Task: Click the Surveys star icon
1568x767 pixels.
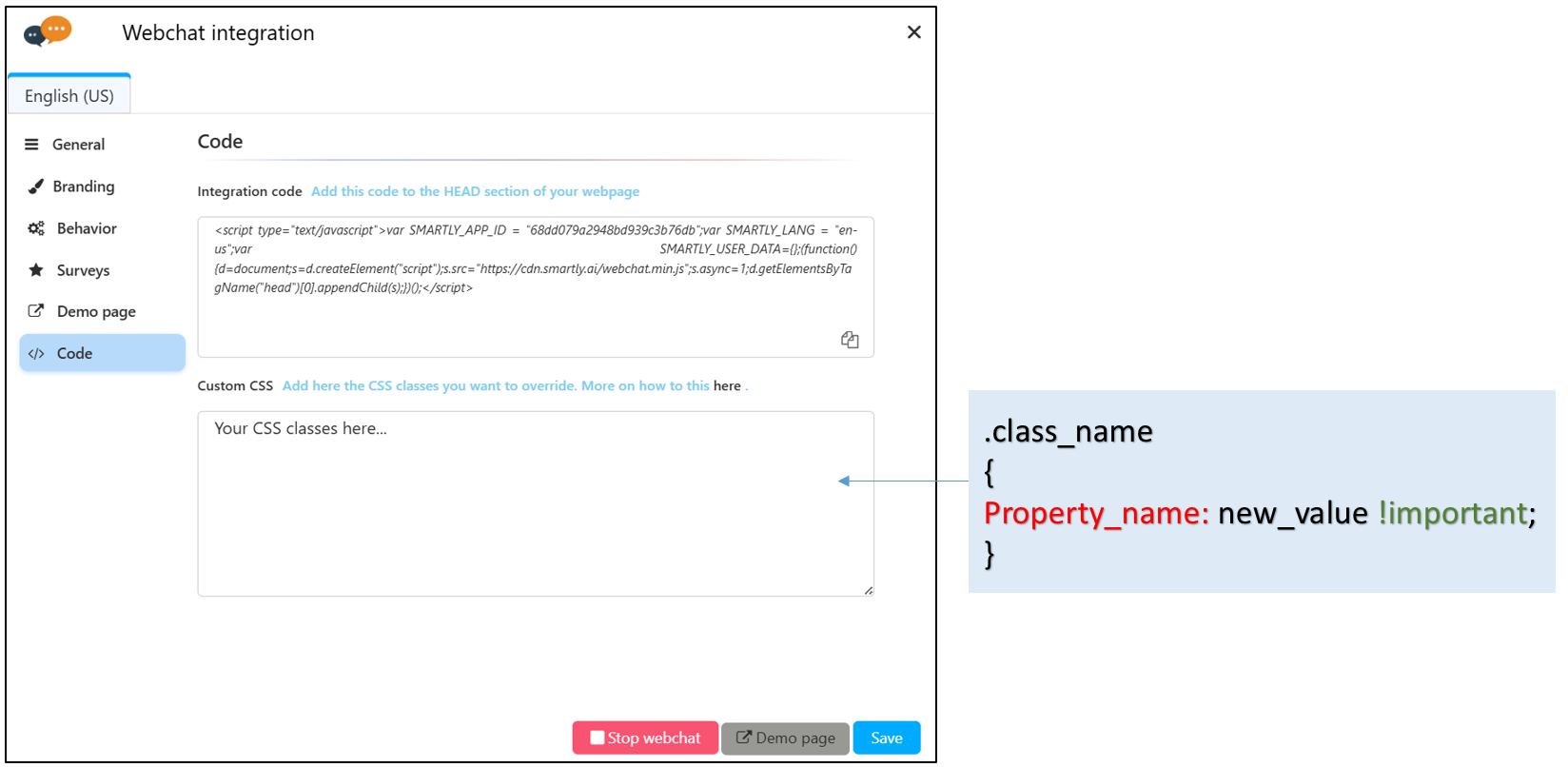Action: [x=36, y=269]
